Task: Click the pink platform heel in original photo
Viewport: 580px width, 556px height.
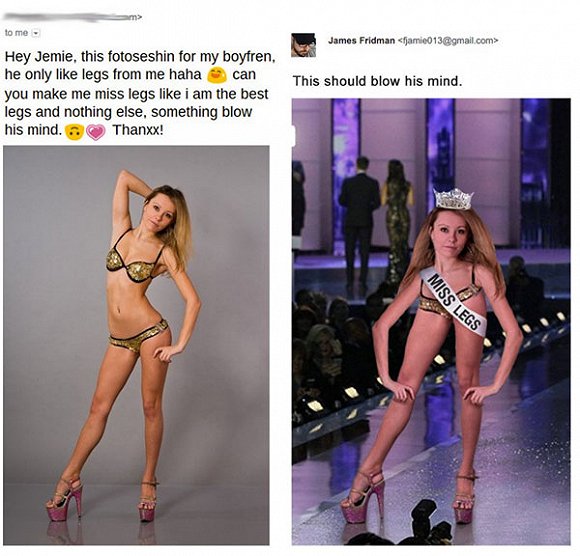Action: 64,500
